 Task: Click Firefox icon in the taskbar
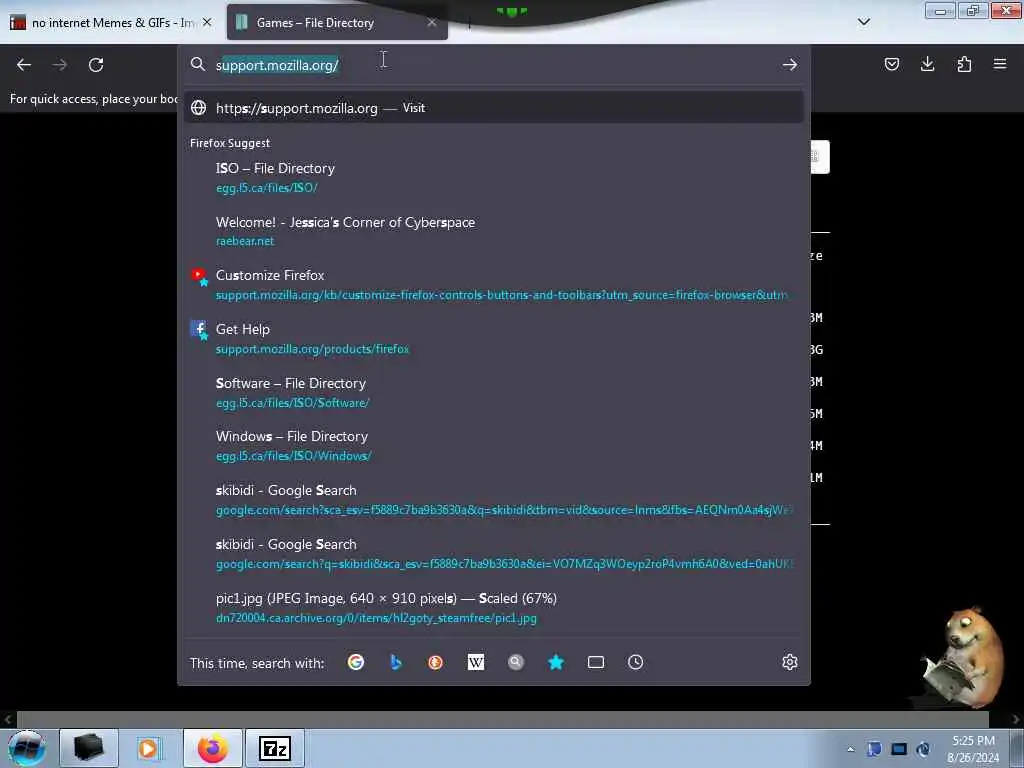tap(212, 748)
